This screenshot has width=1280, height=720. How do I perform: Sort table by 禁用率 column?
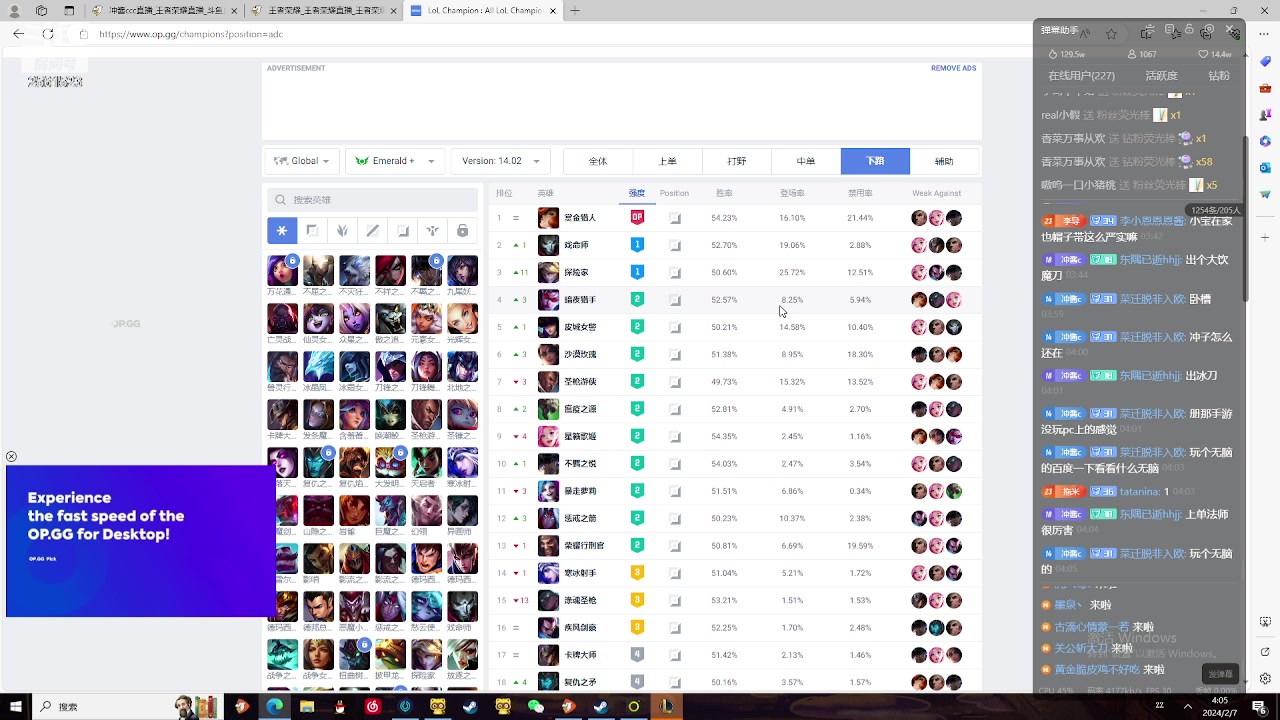pyautogui.click(x=860, y=193)
